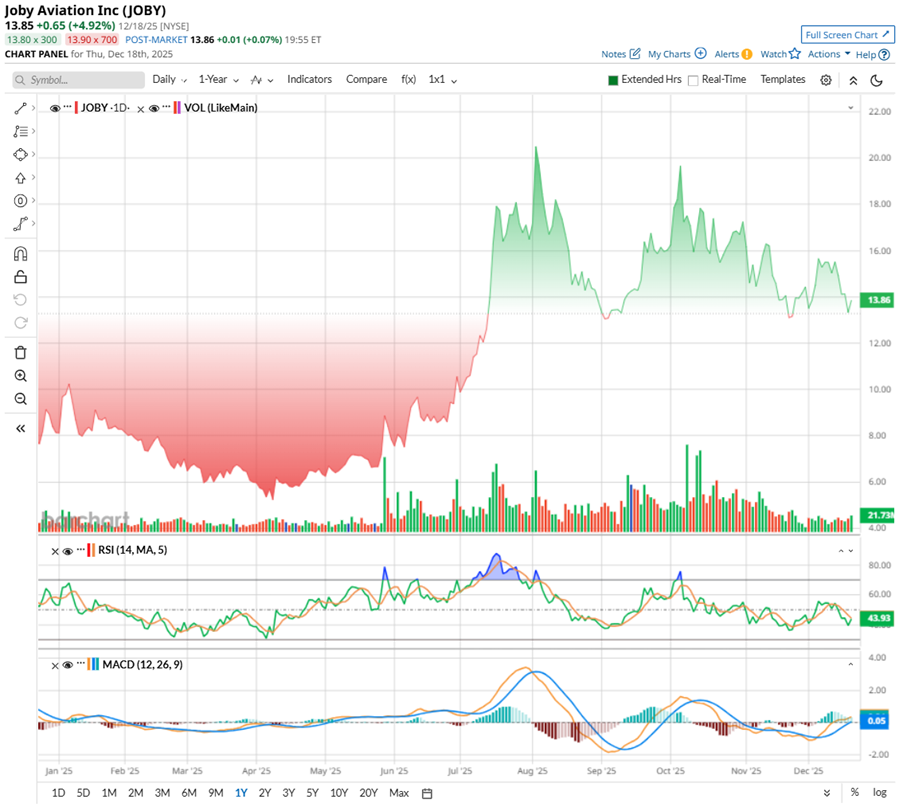Toggle the magnet snap mode
Image resolution: width=903 pixels, height=807 pixels.
[x=20, y=254]
